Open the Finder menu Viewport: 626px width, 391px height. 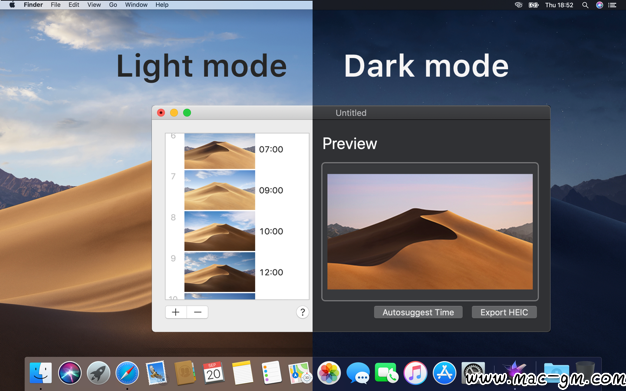(33, 5)
